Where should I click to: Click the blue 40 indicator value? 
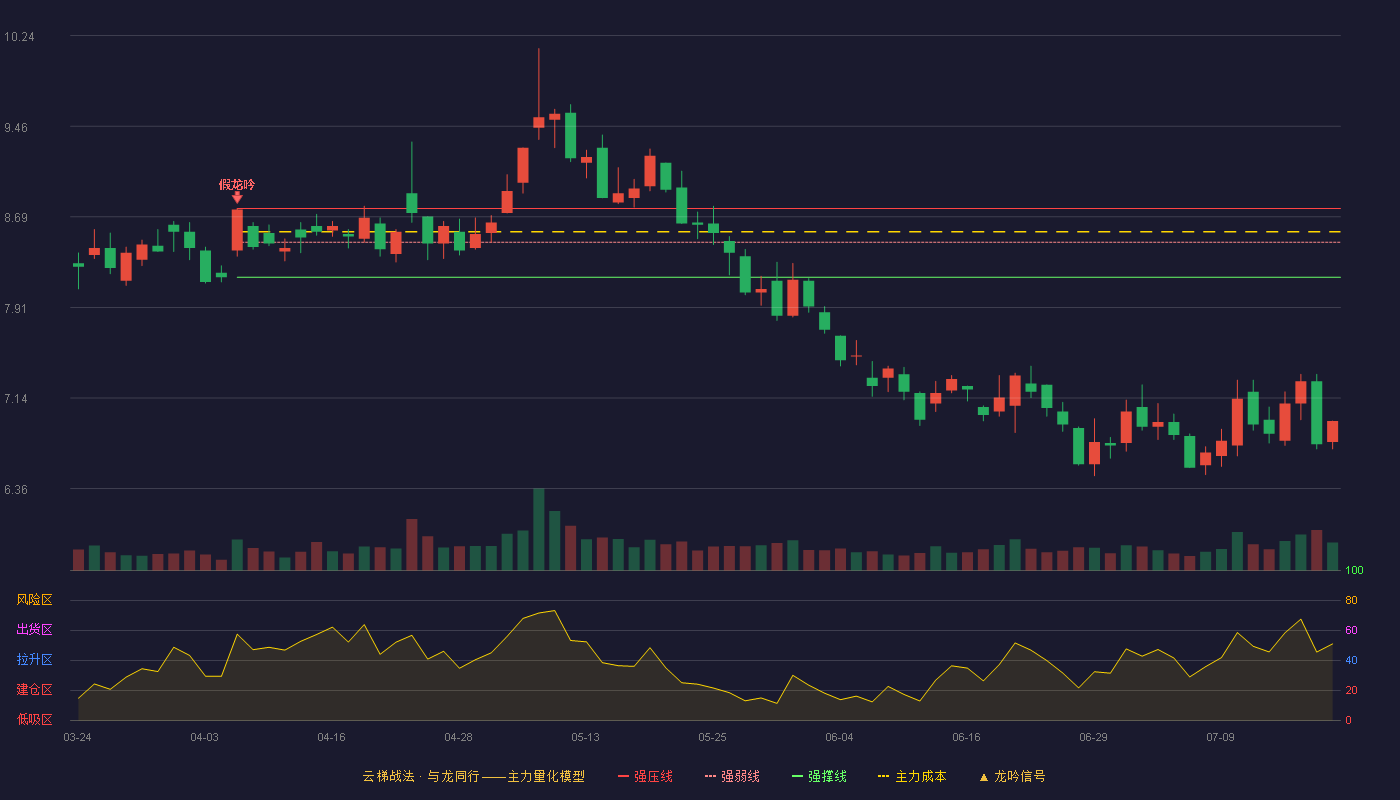(1351, 660)
